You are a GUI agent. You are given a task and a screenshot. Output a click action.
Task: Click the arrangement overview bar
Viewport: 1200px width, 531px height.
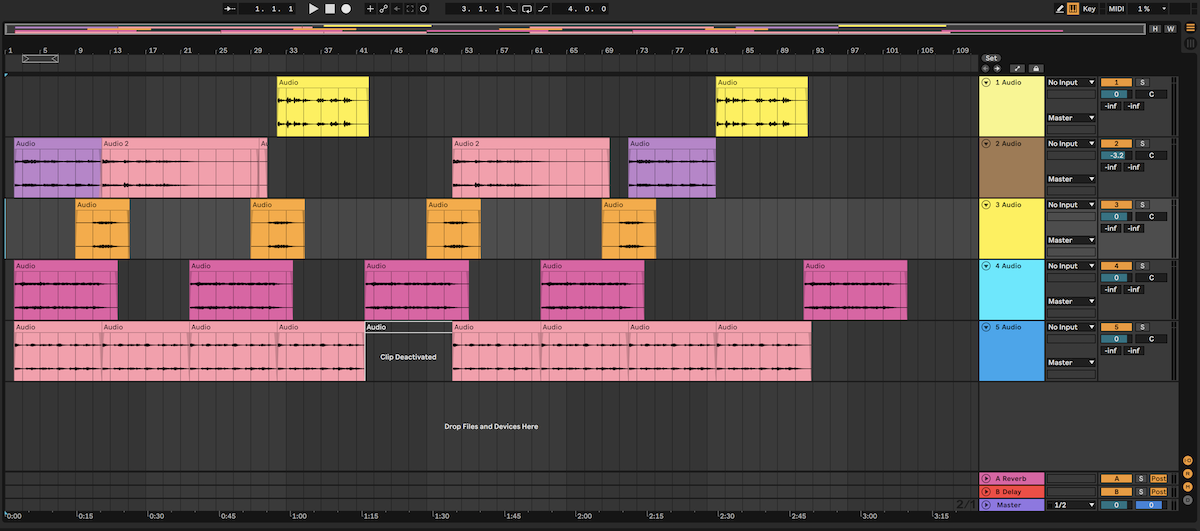click(x=574, y=29)
